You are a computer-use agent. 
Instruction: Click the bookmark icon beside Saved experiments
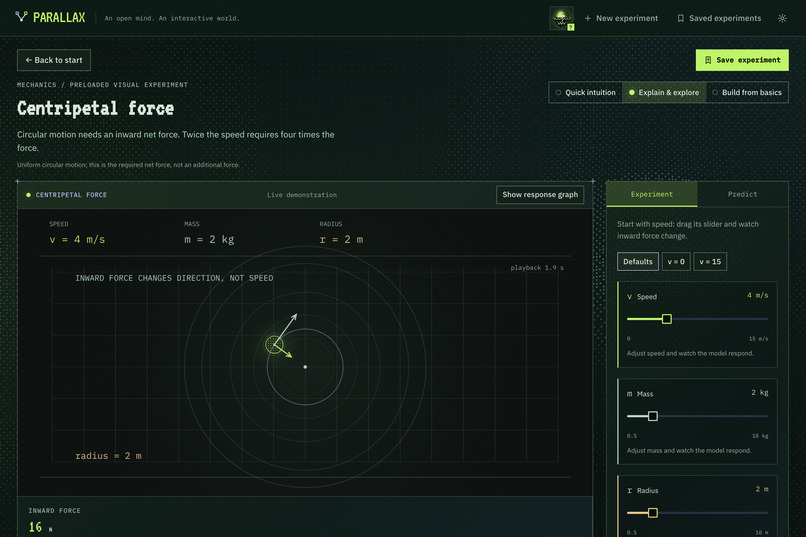pos(681,18)
